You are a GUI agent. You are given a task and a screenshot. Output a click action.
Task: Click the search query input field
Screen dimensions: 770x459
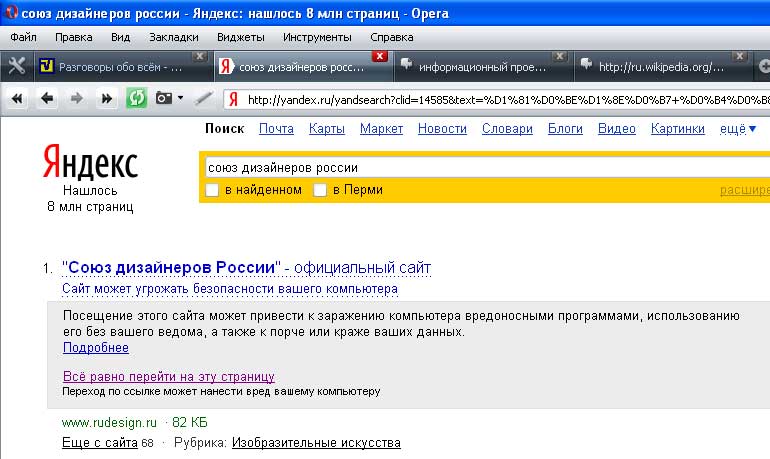488,167
